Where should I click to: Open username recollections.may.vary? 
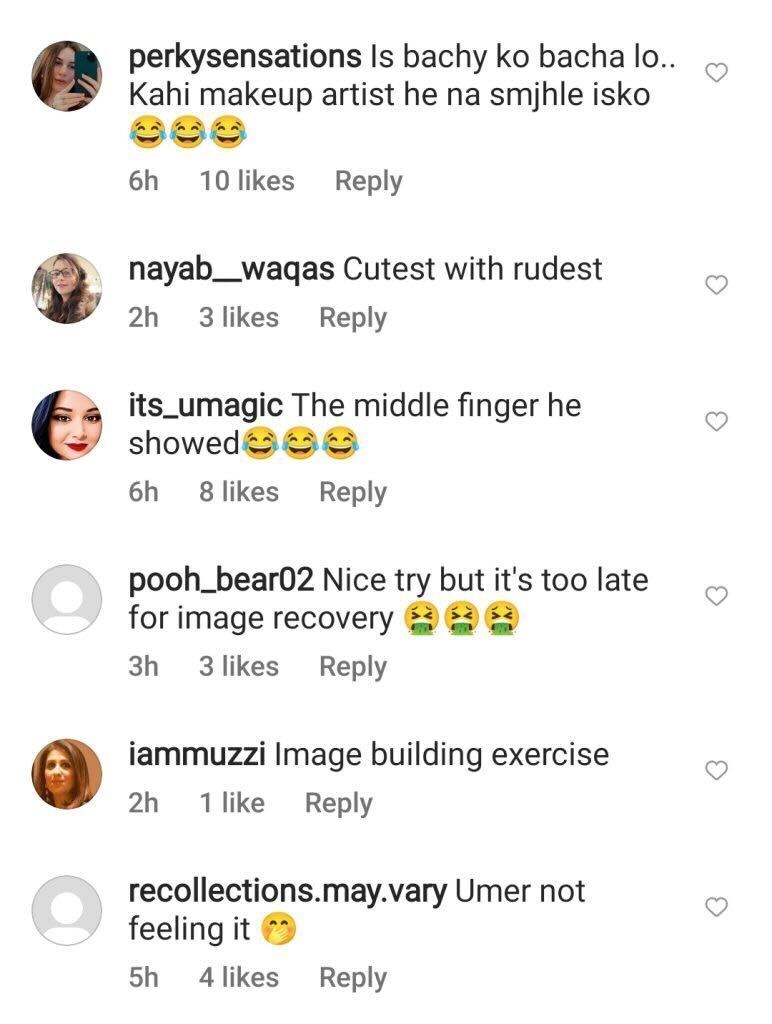pyautogui.click(x=287, y=892)
